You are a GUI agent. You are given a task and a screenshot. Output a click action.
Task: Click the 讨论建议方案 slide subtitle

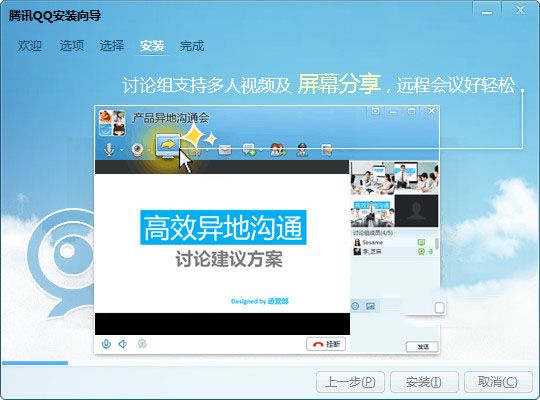coord(229,259)
